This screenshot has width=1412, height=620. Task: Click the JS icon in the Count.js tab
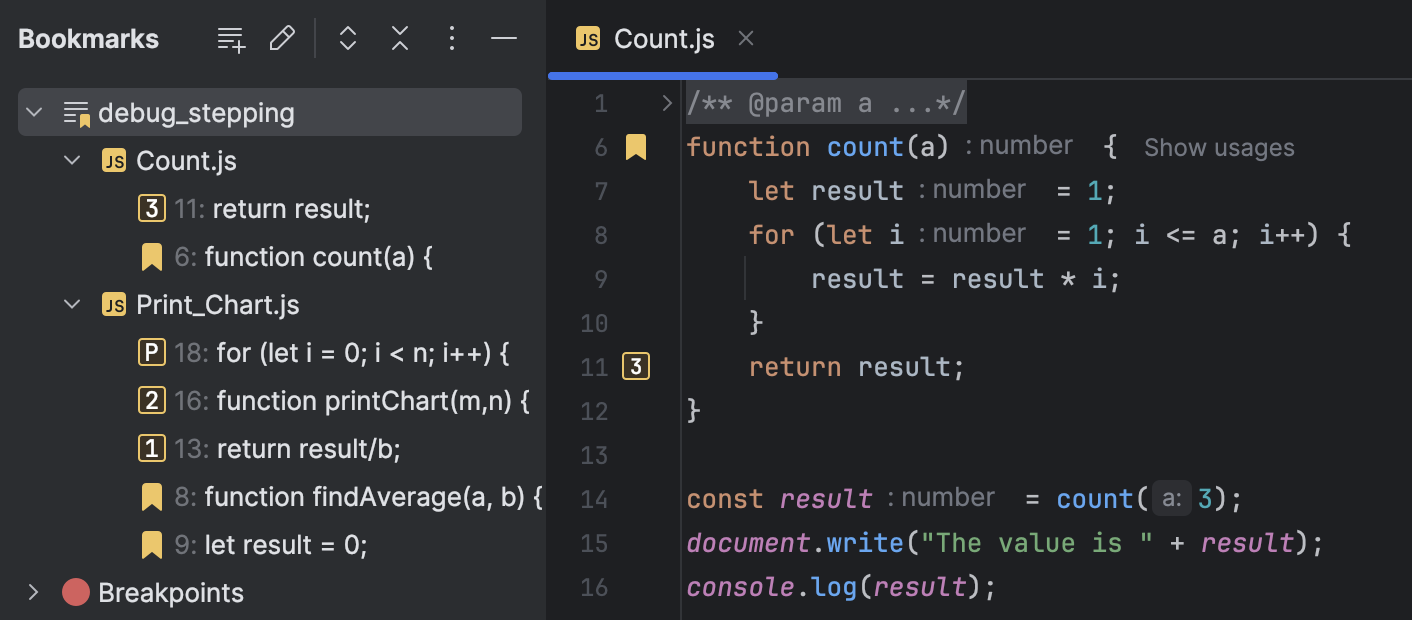point(585,39)
